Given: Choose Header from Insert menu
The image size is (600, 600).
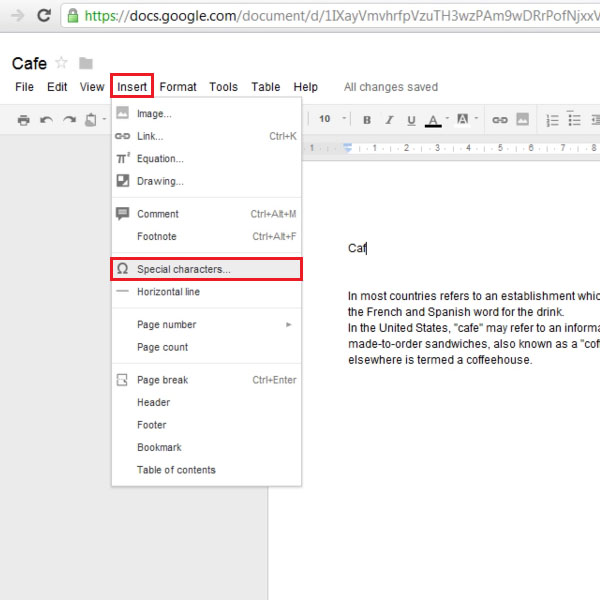Looking at the screenshot, I should point(207,402).
